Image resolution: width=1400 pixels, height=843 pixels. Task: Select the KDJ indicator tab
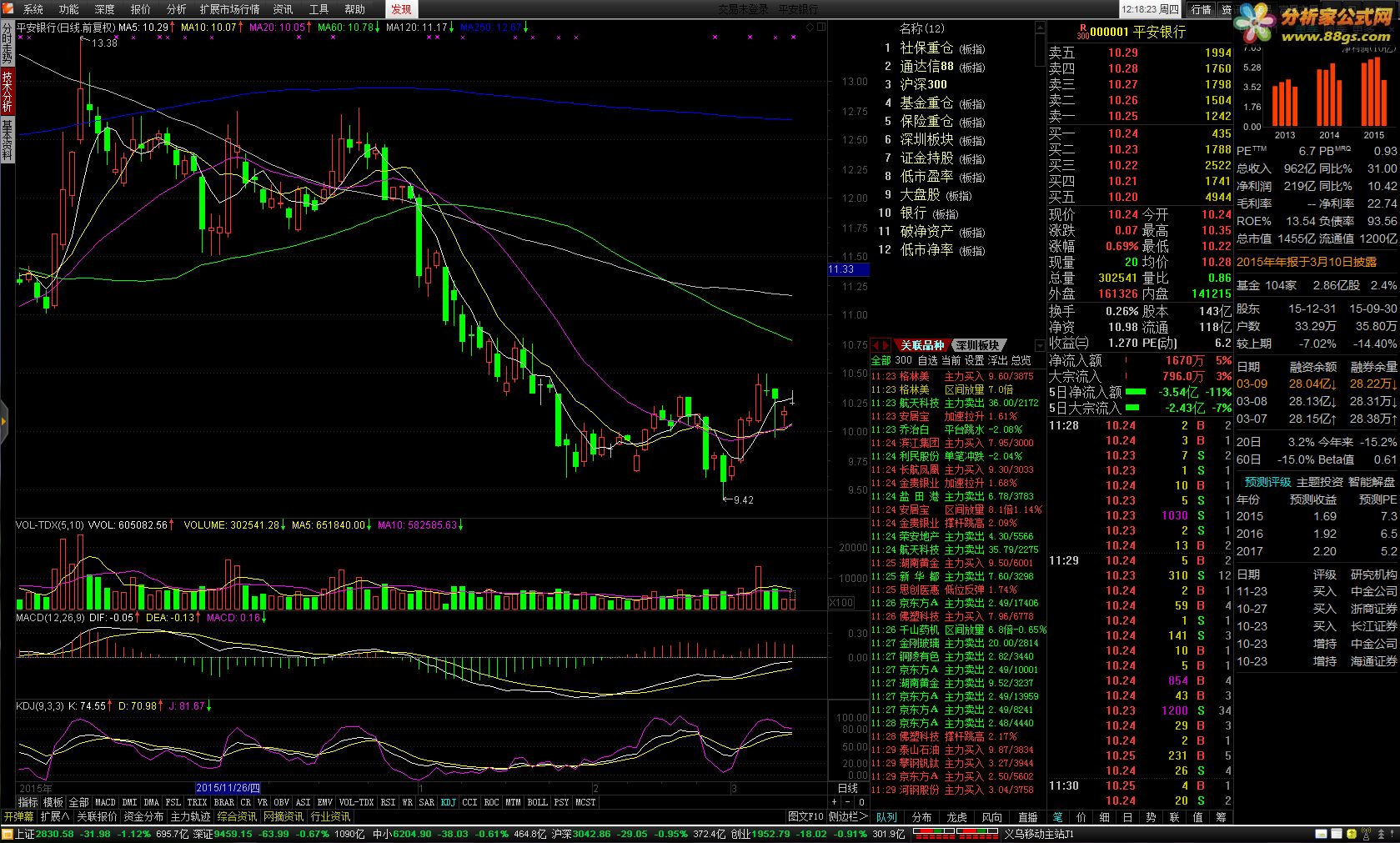tap(449, 802)
